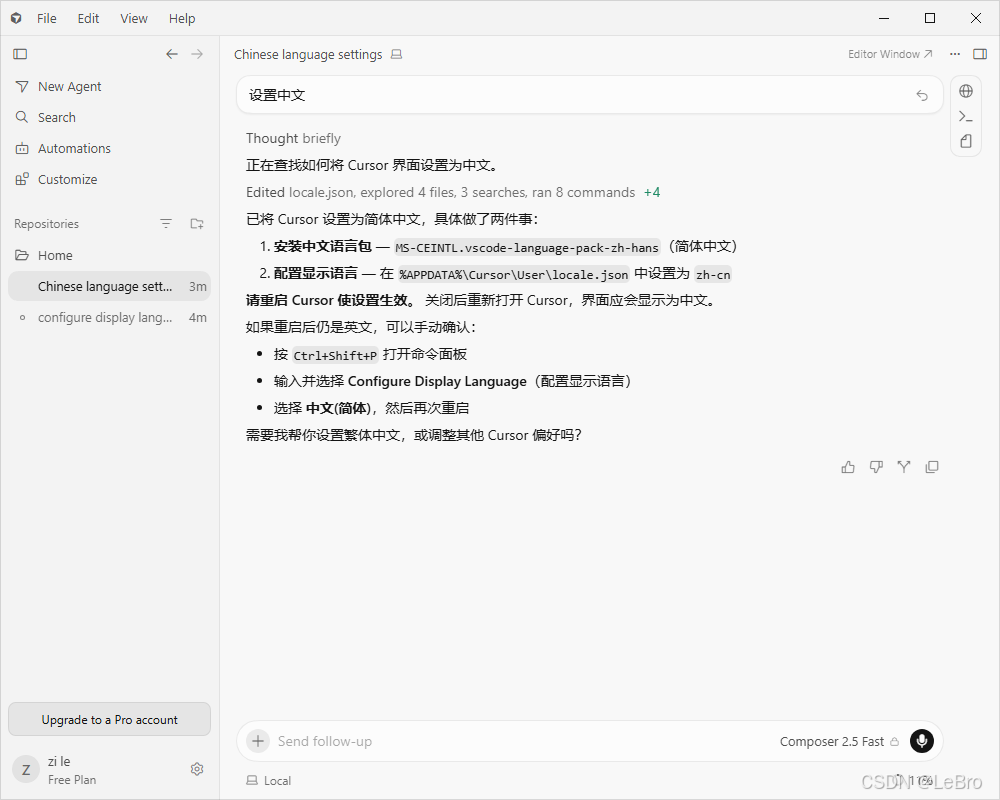Click the Local environment selector
The image size is (1000, 800).
click(x=268, y=781)
